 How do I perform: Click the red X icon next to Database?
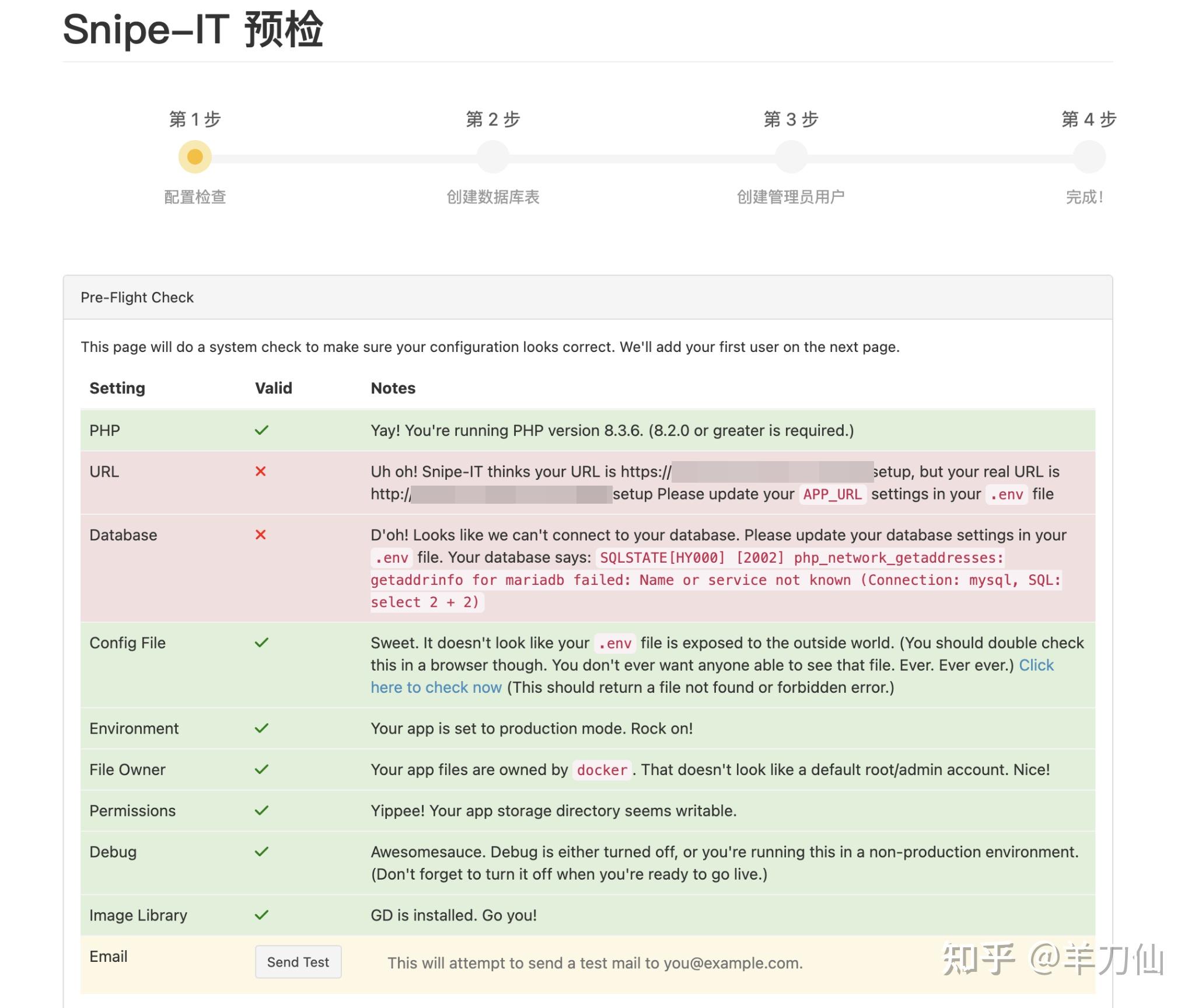[262, 535]
